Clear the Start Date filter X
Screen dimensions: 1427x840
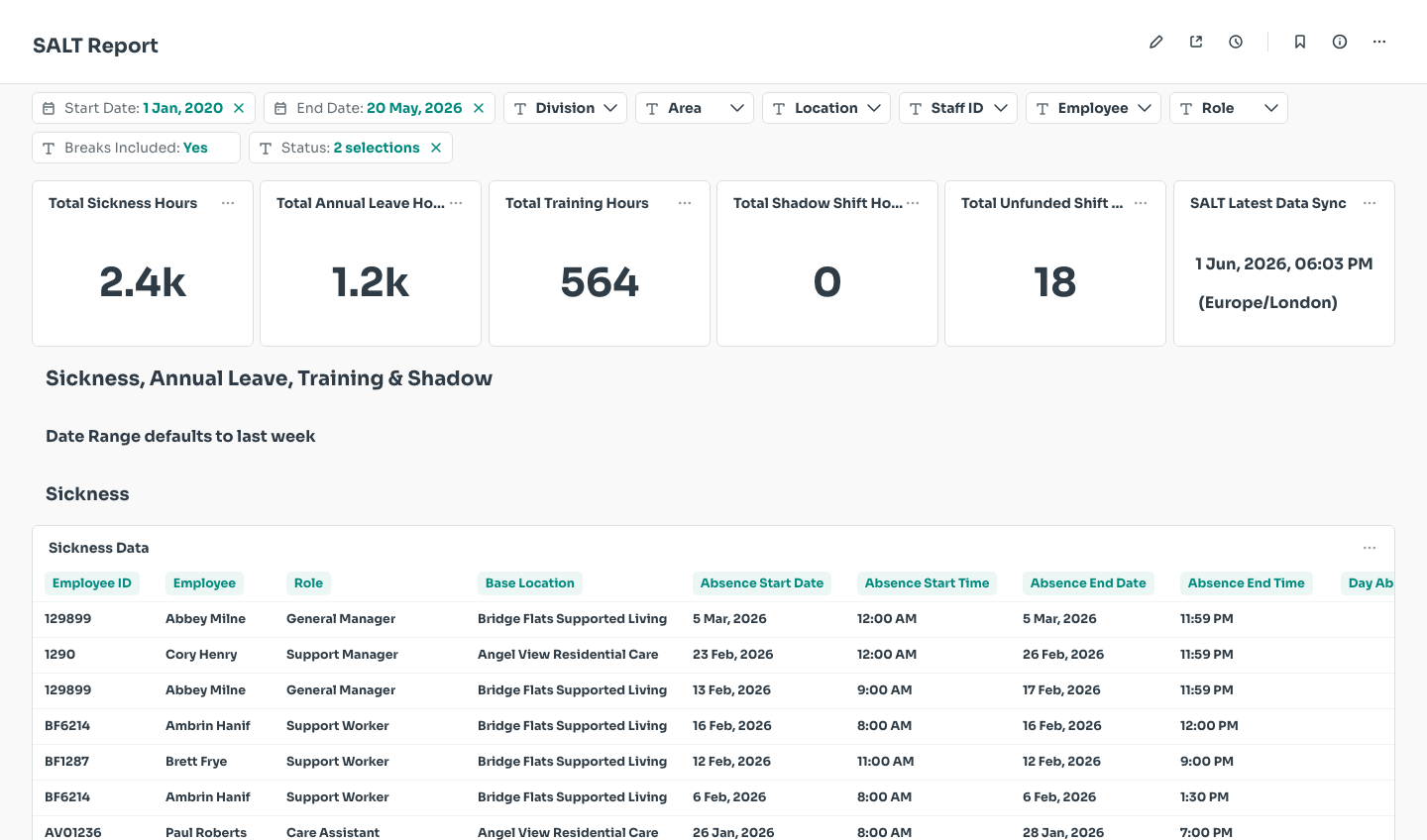[x=239, y=108]
